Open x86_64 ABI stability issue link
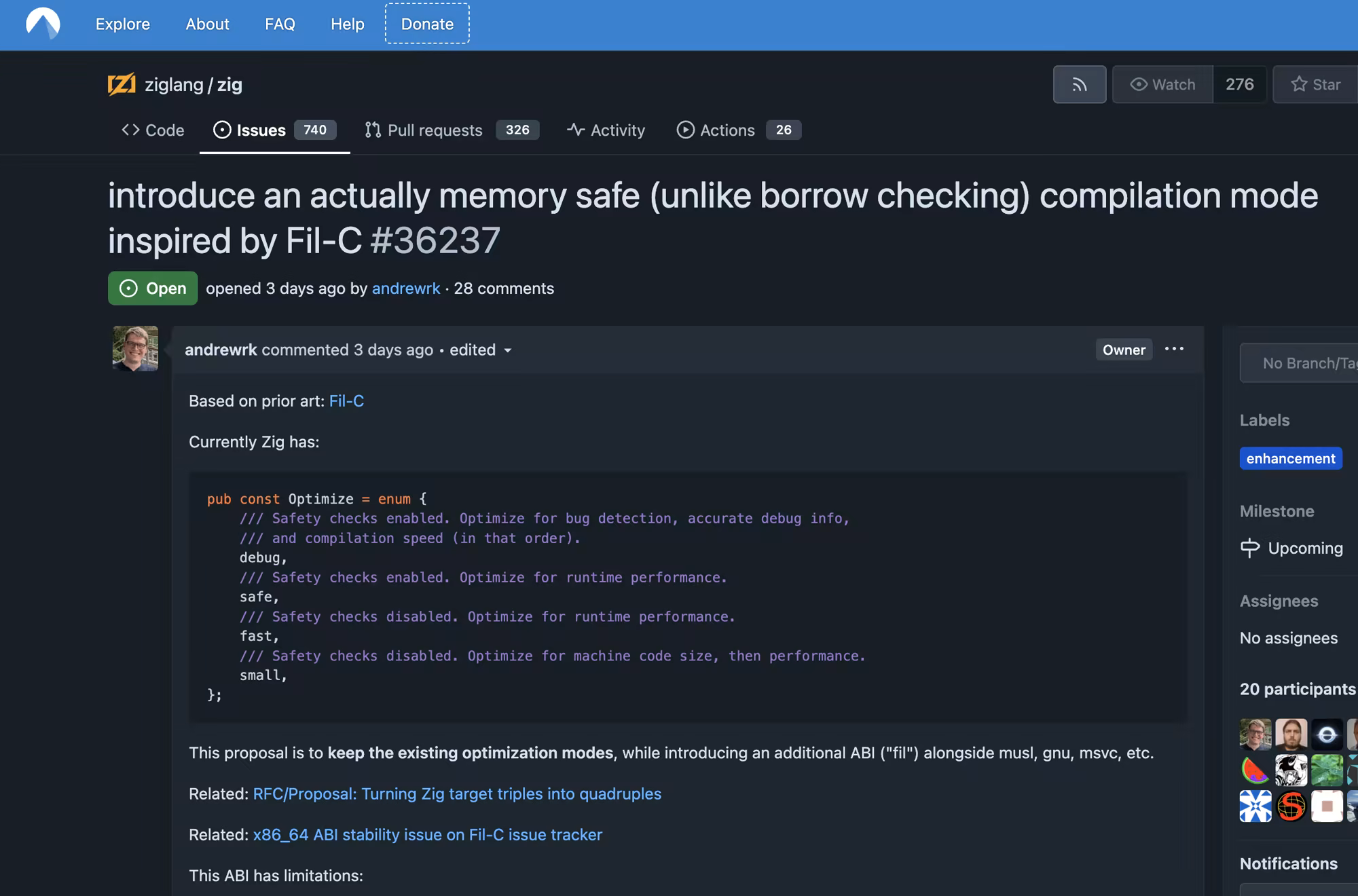The image size is (1358, 896). click(428, 834)
